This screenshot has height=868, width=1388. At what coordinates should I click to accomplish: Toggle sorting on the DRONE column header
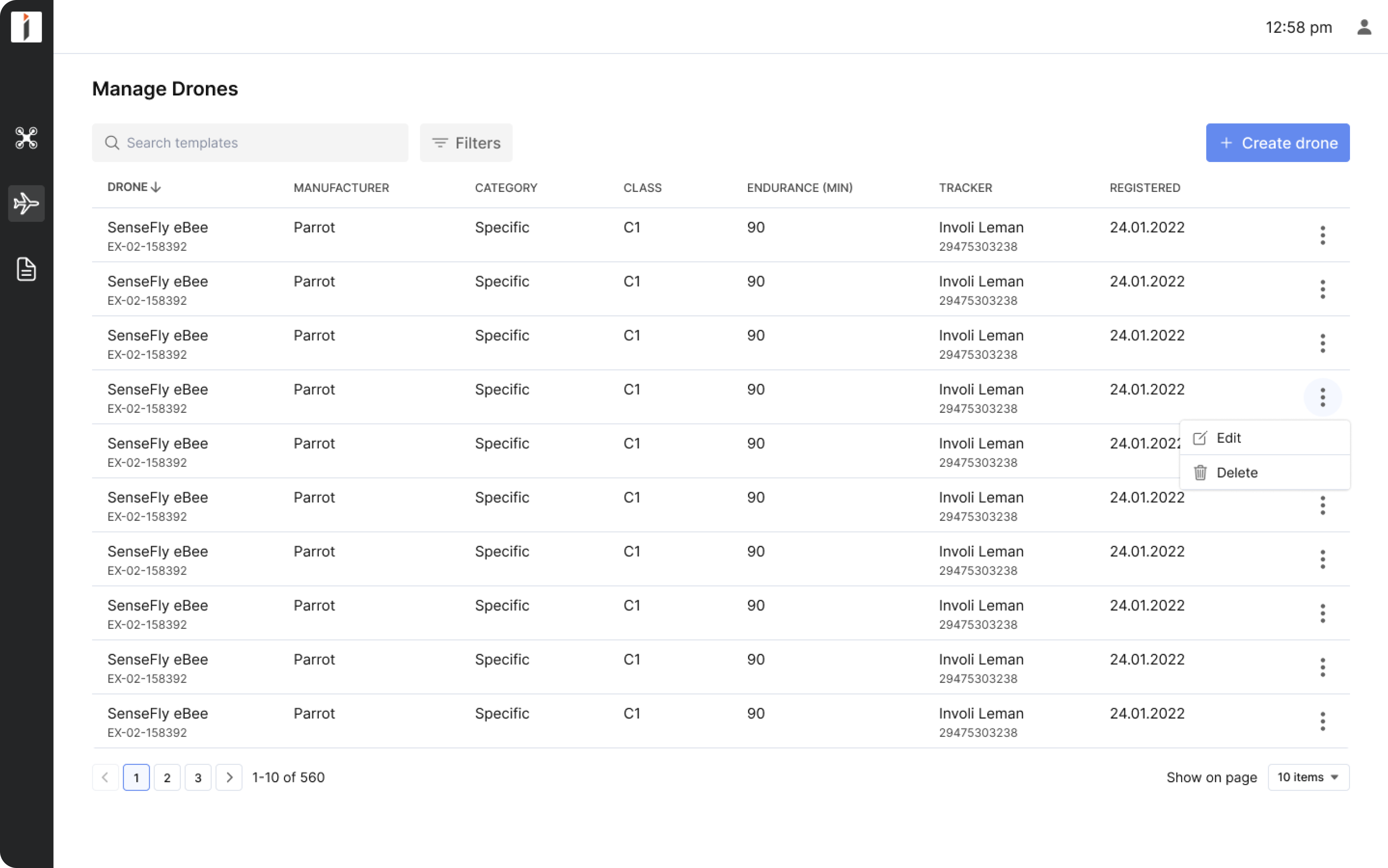134,187
